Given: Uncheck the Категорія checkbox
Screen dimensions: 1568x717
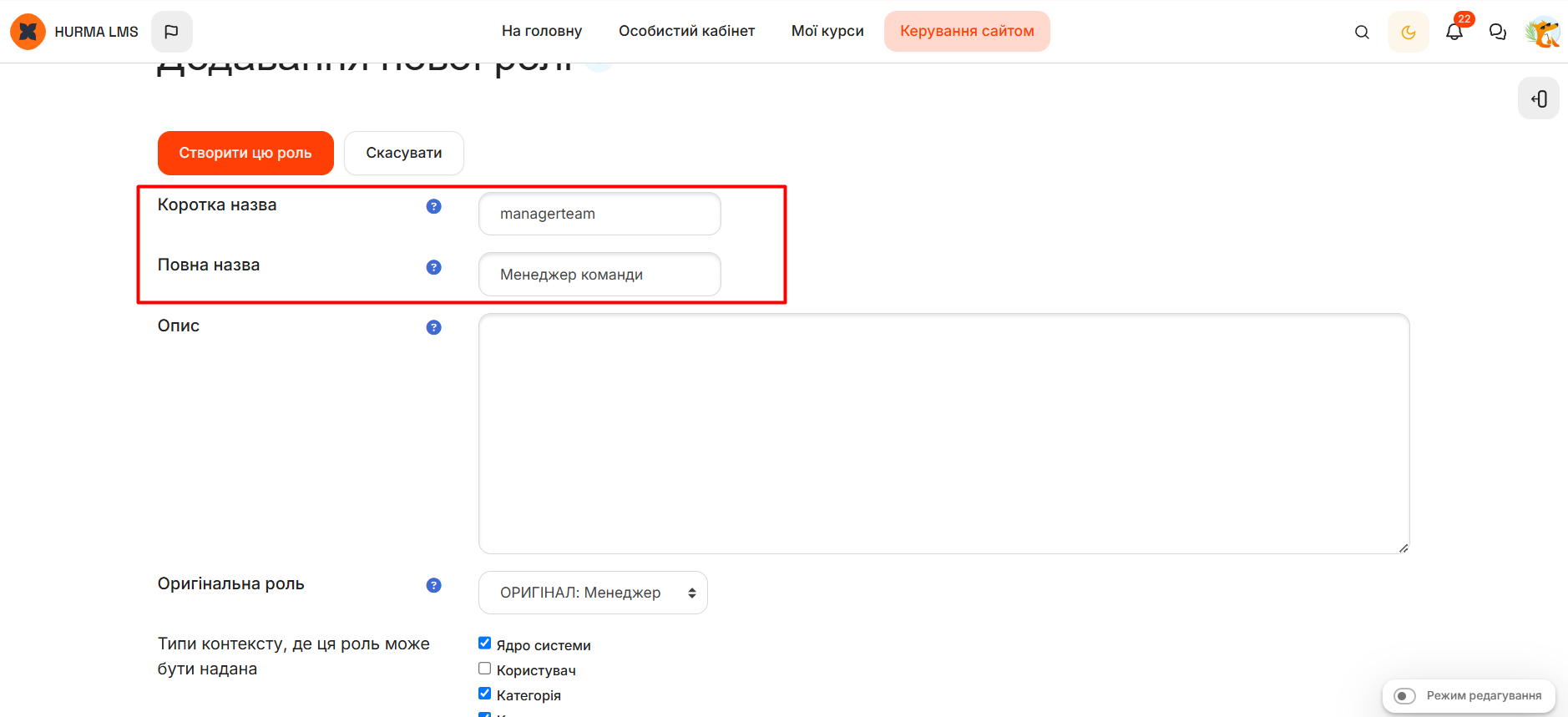Looking at the screenshot, I should coord(484,693).
